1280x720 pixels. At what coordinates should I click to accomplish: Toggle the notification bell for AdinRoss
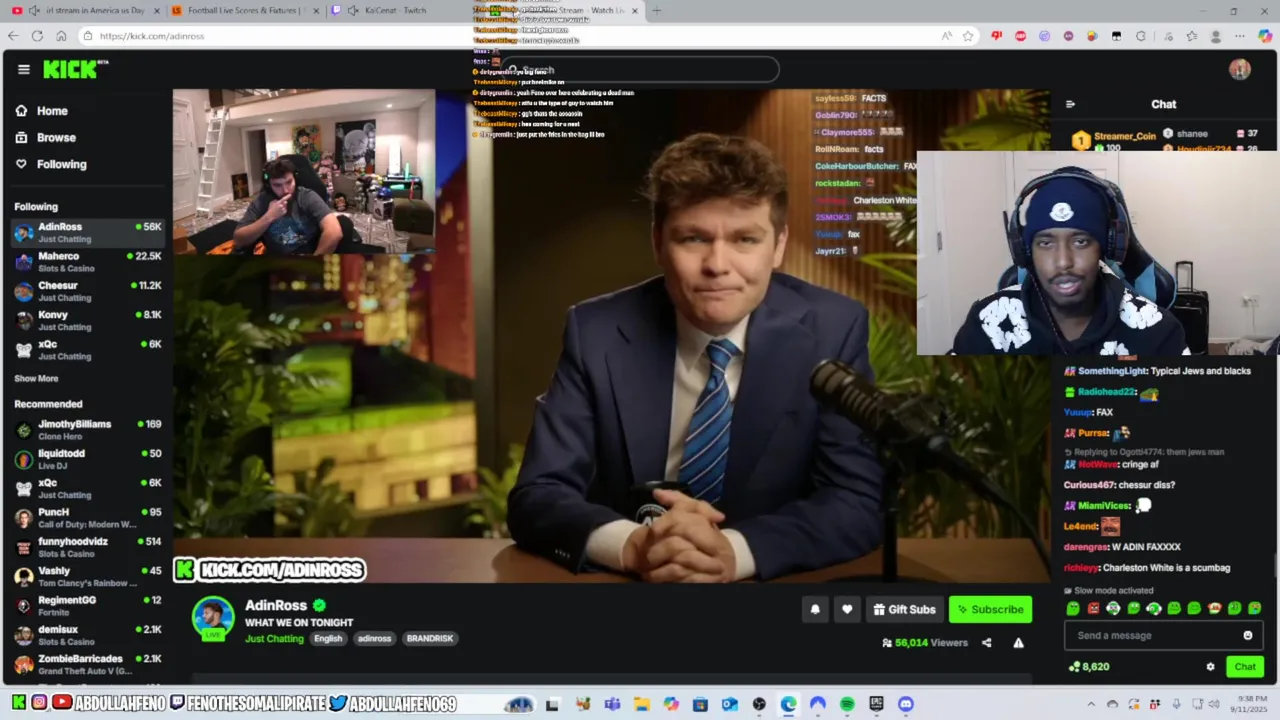tap(815, 609)
